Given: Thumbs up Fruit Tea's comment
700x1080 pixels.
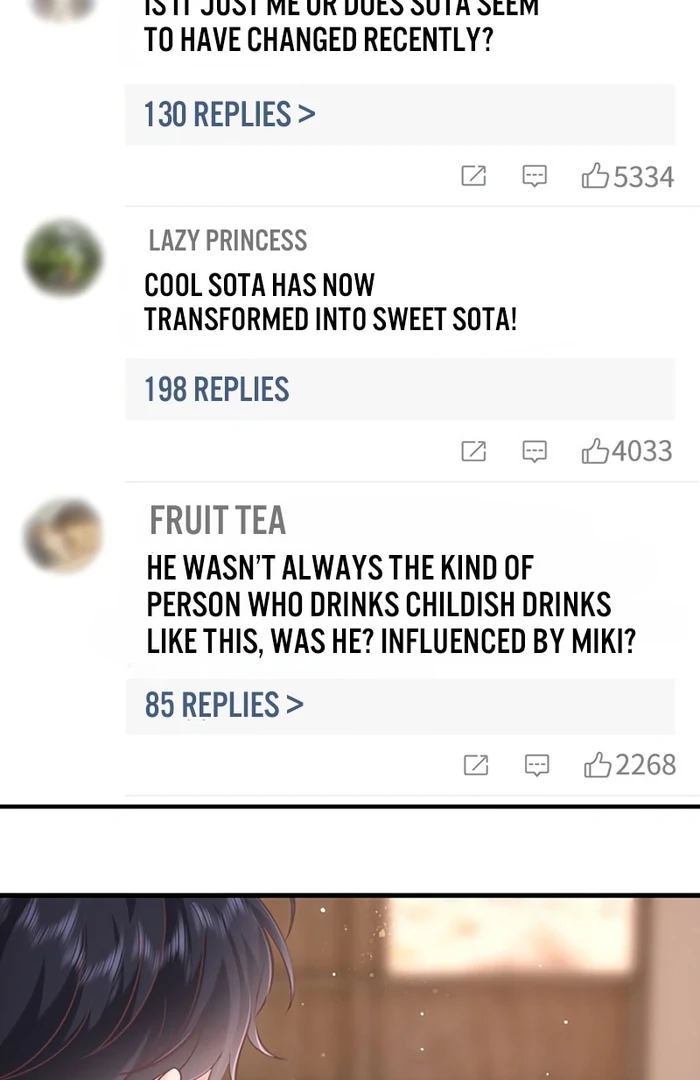Looking at the screenshot, I should (x=598, y=765).
